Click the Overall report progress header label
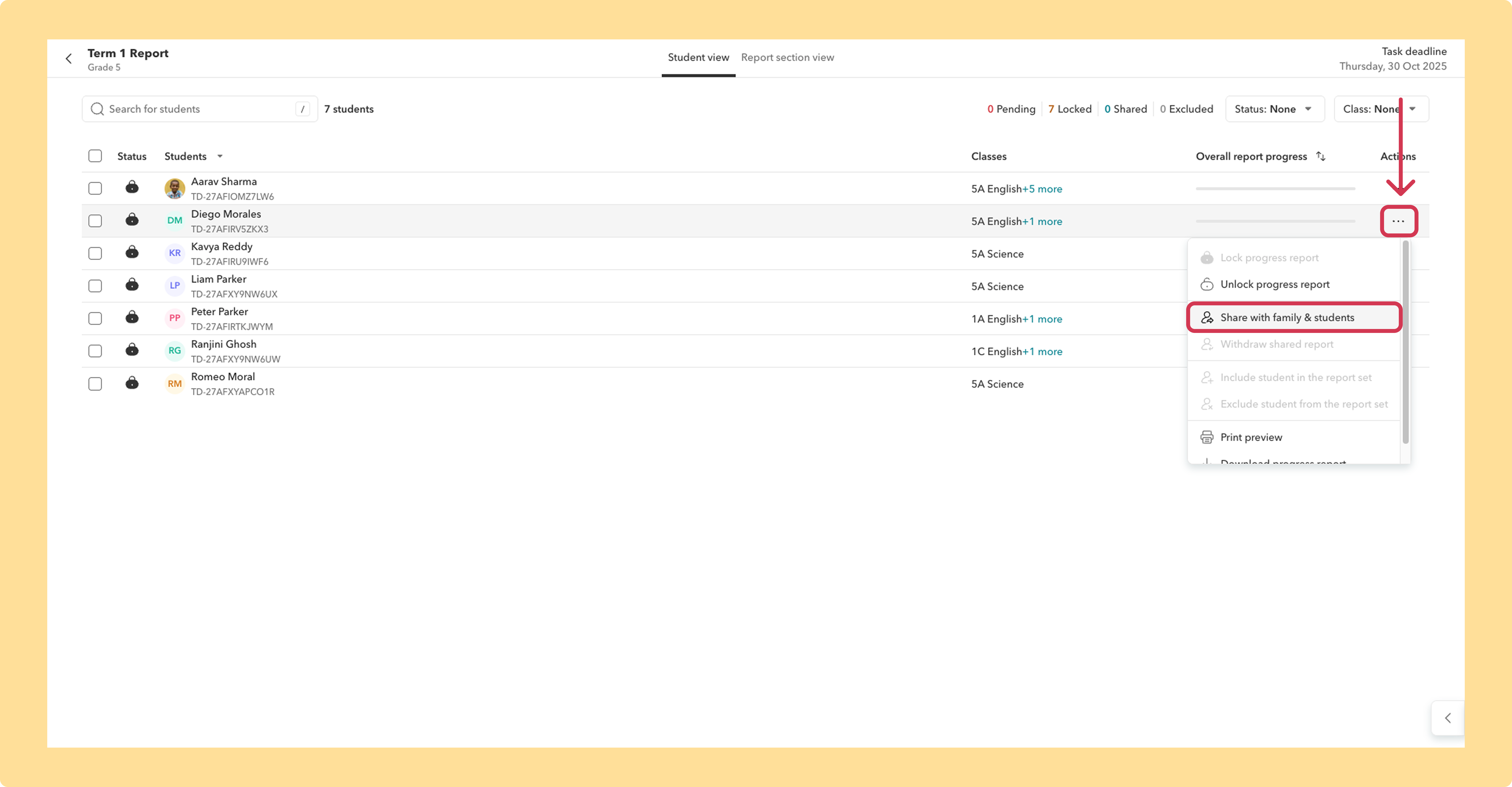 pyautogui.click(x=1251, y=156)
